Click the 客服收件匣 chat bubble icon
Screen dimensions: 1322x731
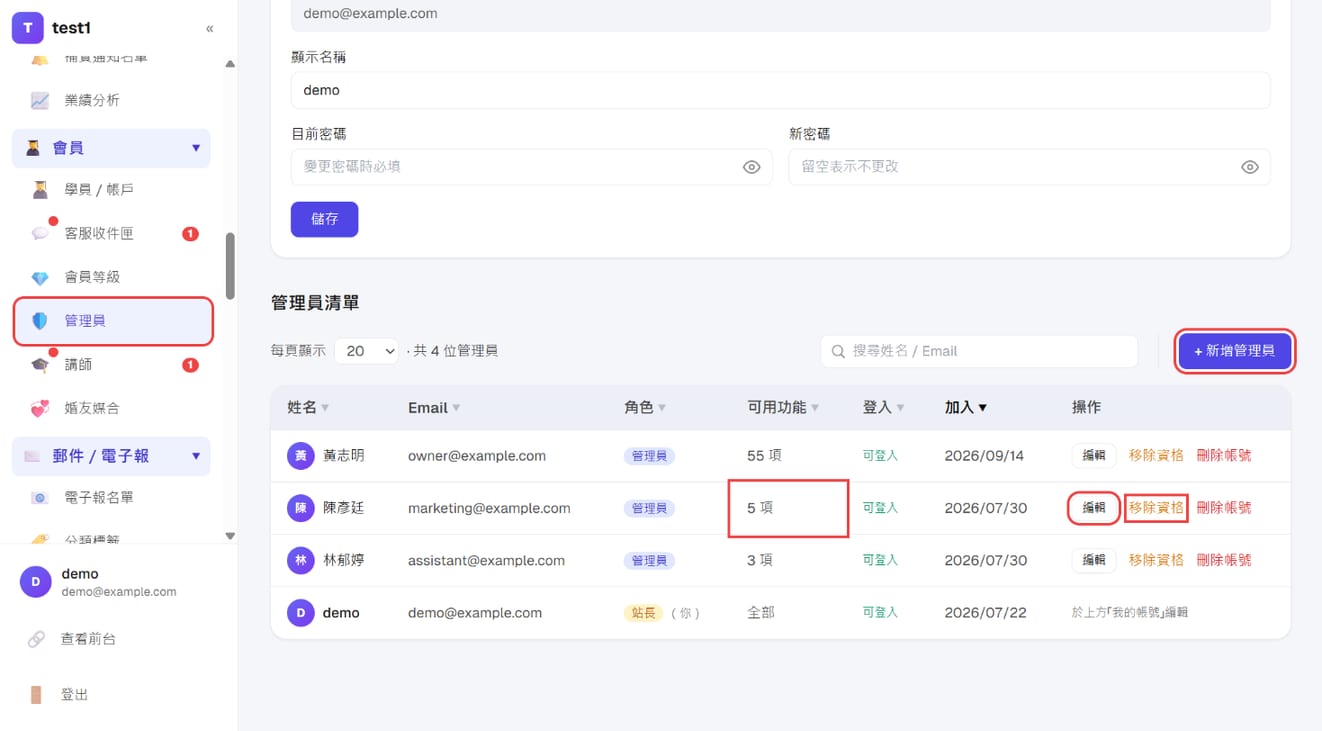coord(40,233)
